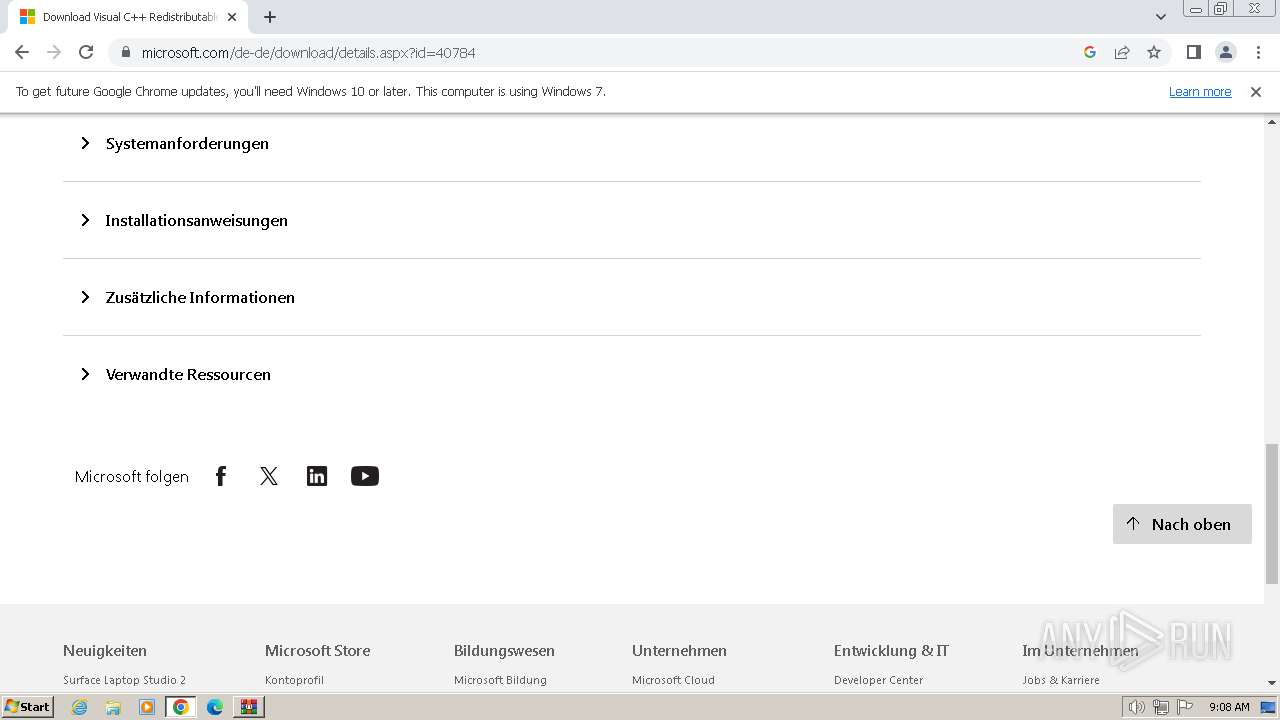1280x720 pixels.
Task: Launch Internet Explorer from the taskbar
Action: pos(79,707)
